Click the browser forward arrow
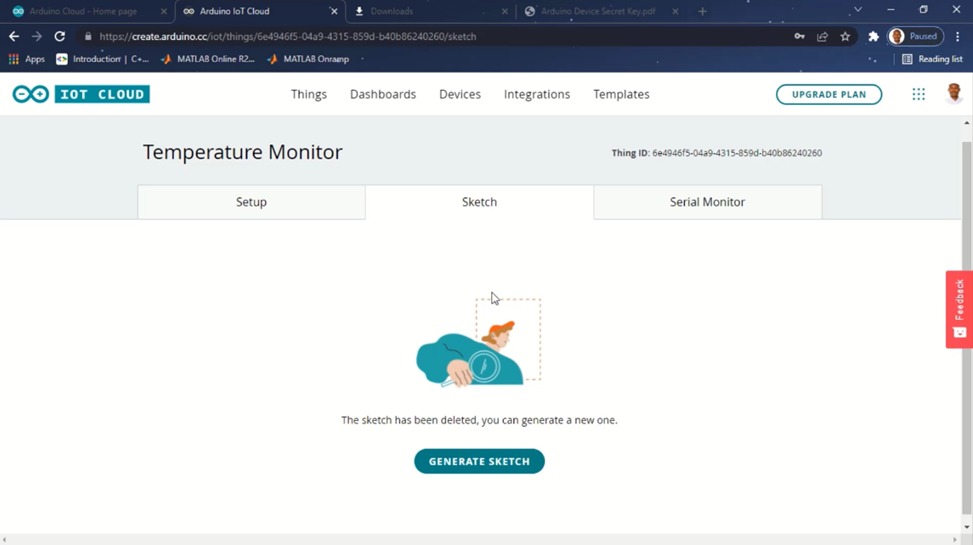Image resolution: width=973 pixels, height=545 pixels. tap(37, 37)
